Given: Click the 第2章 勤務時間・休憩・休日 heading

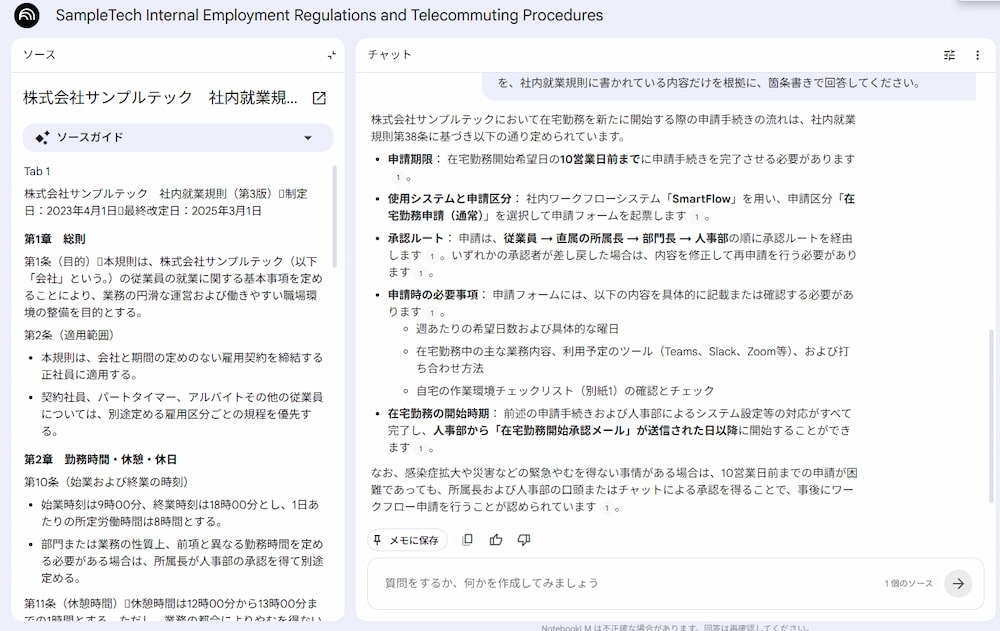Looking at the screenshot, I should tap(101, 459).
